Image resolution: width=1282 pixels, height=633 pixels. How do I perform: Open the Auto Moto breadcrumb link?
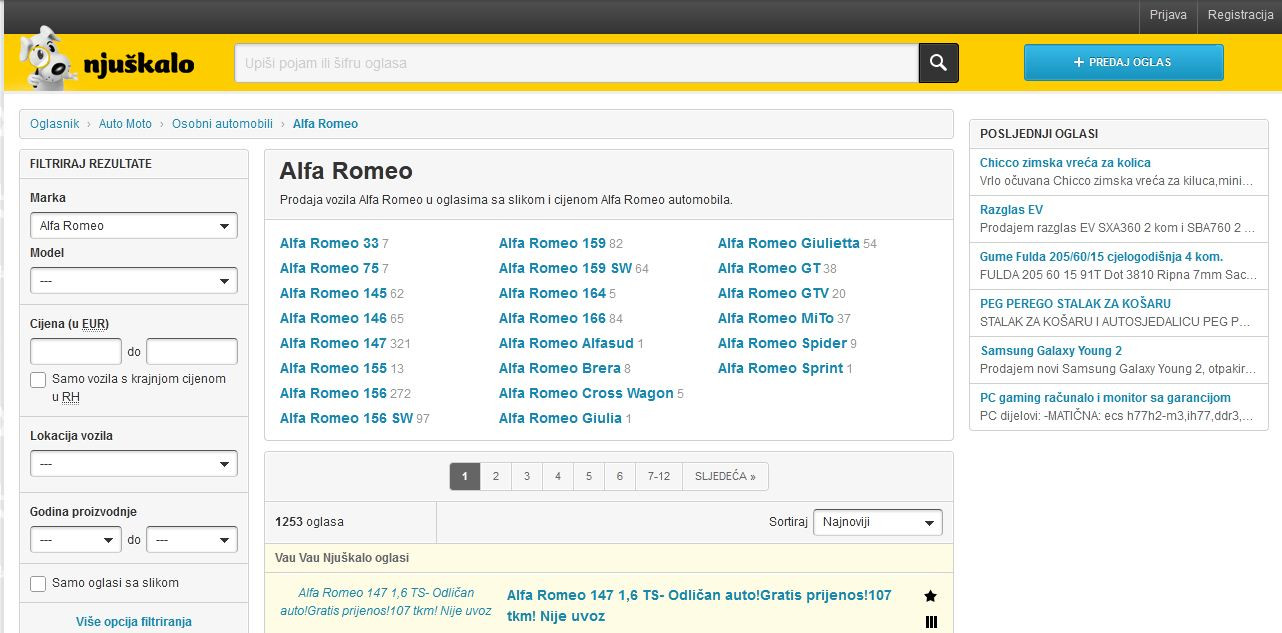125,124
